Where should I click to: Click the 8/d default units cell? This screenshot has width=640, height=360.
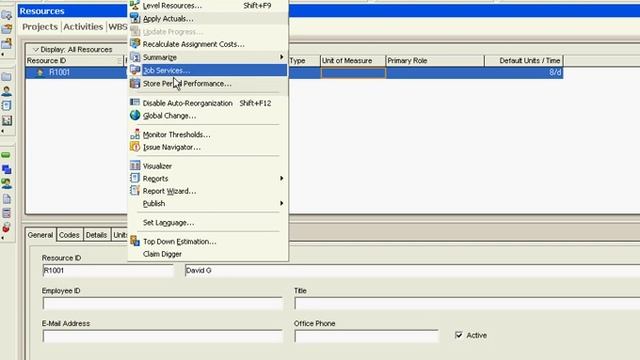(524, 72)
